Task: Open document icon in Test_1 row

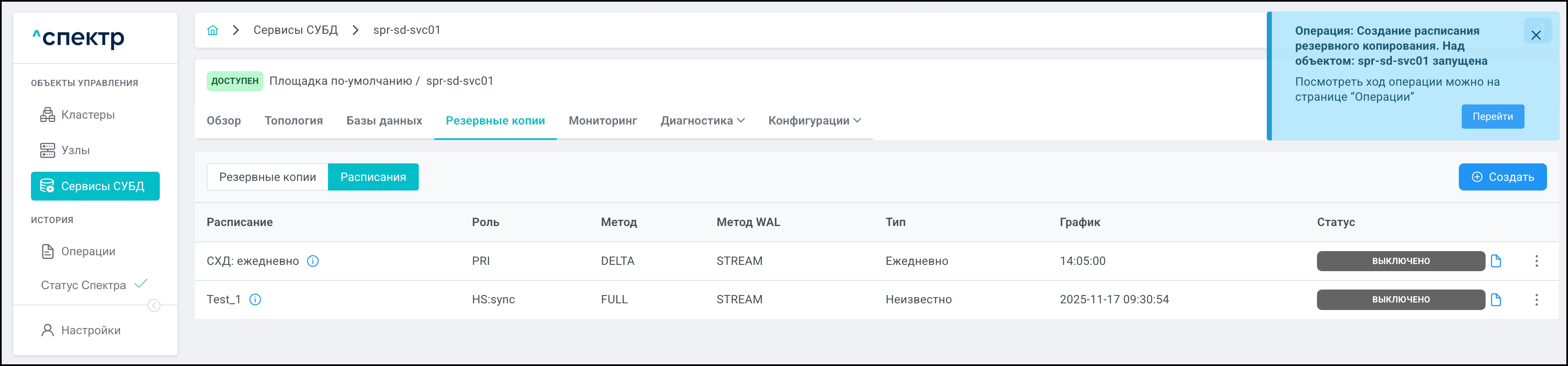Action: click(x=1496, y=300)
